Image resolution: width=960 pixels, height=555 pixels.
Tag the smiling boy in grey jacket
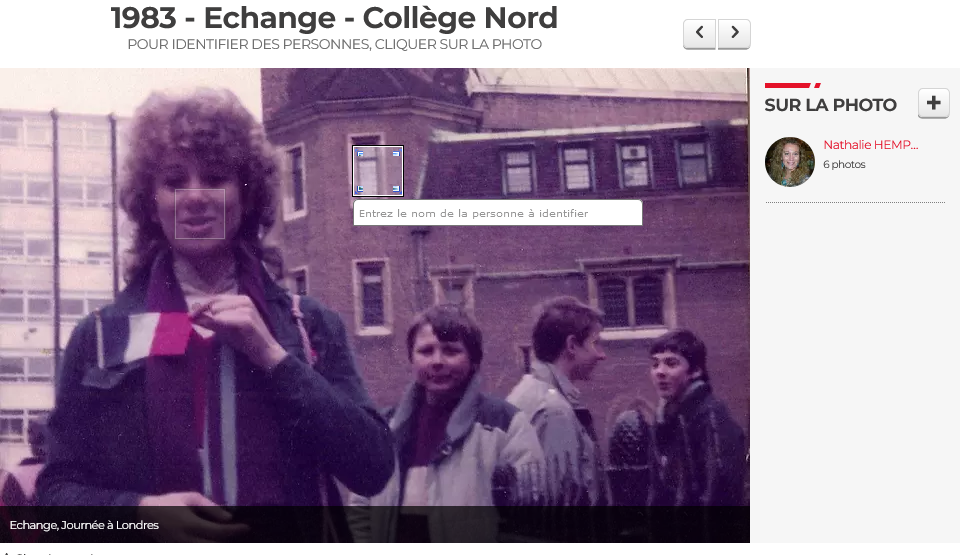[444, 354]
